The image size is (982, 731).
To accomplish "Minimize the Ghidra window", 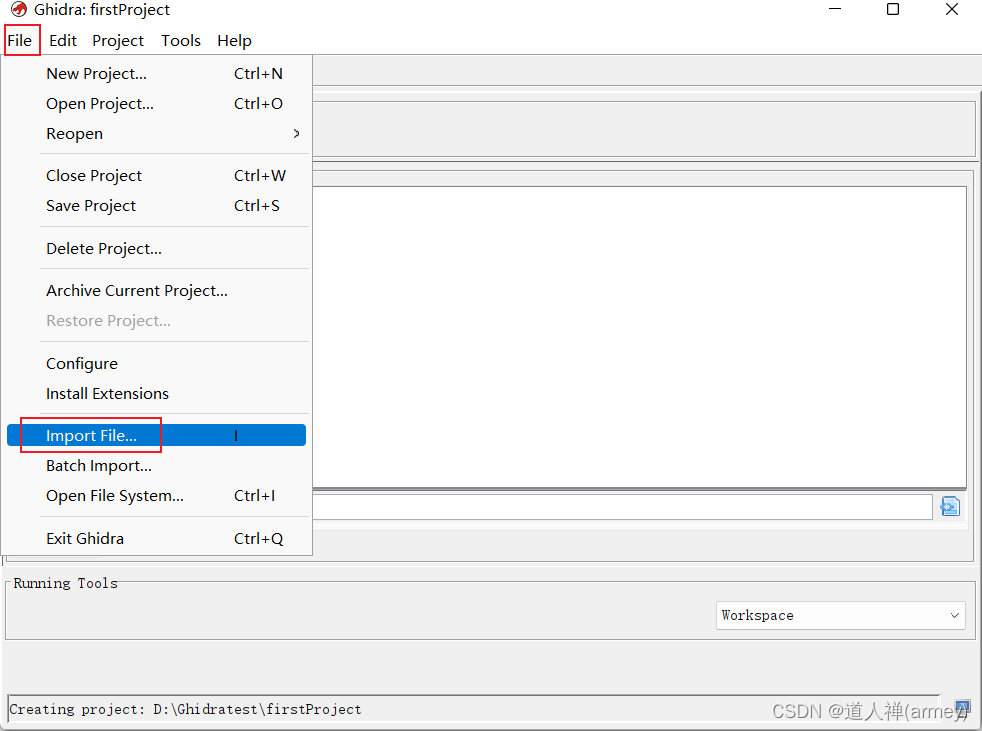I will [835, 9].
